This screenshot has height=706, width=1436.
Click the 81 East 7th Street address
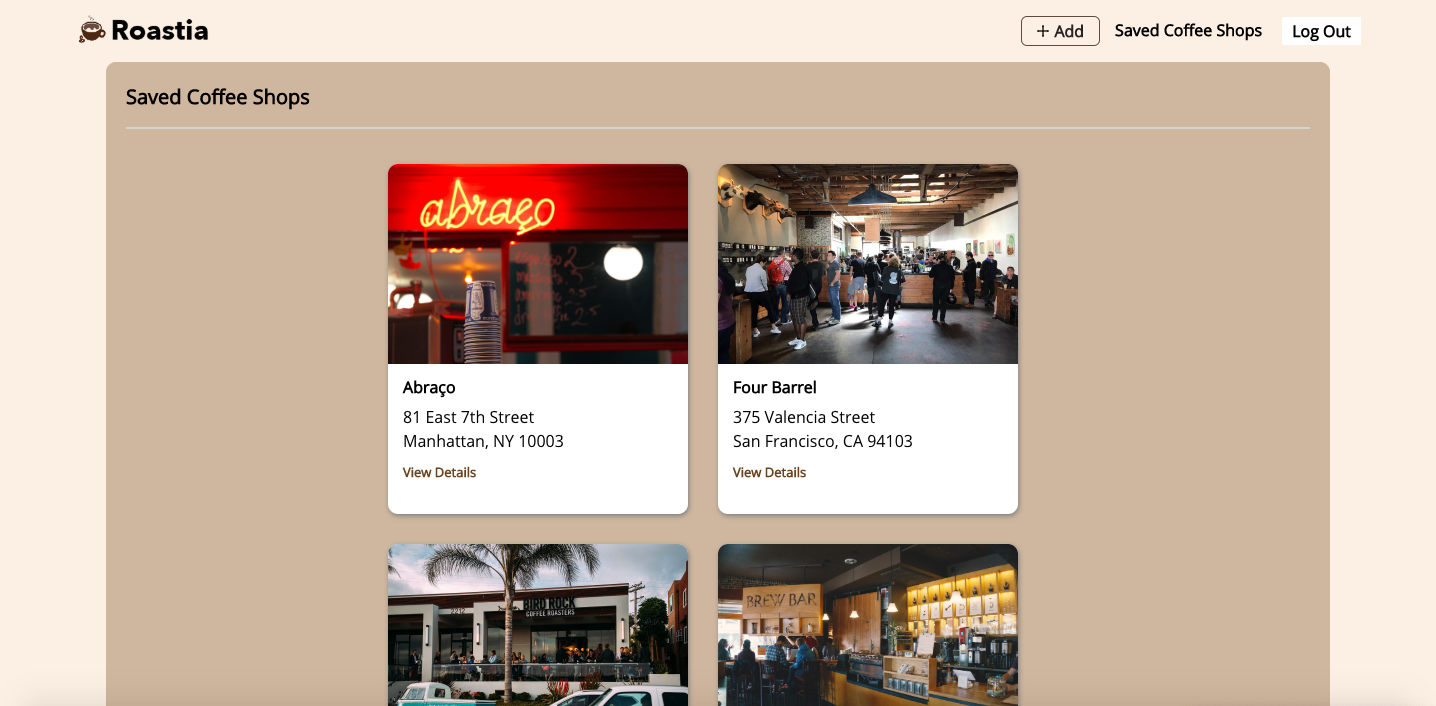pos(468,417)
